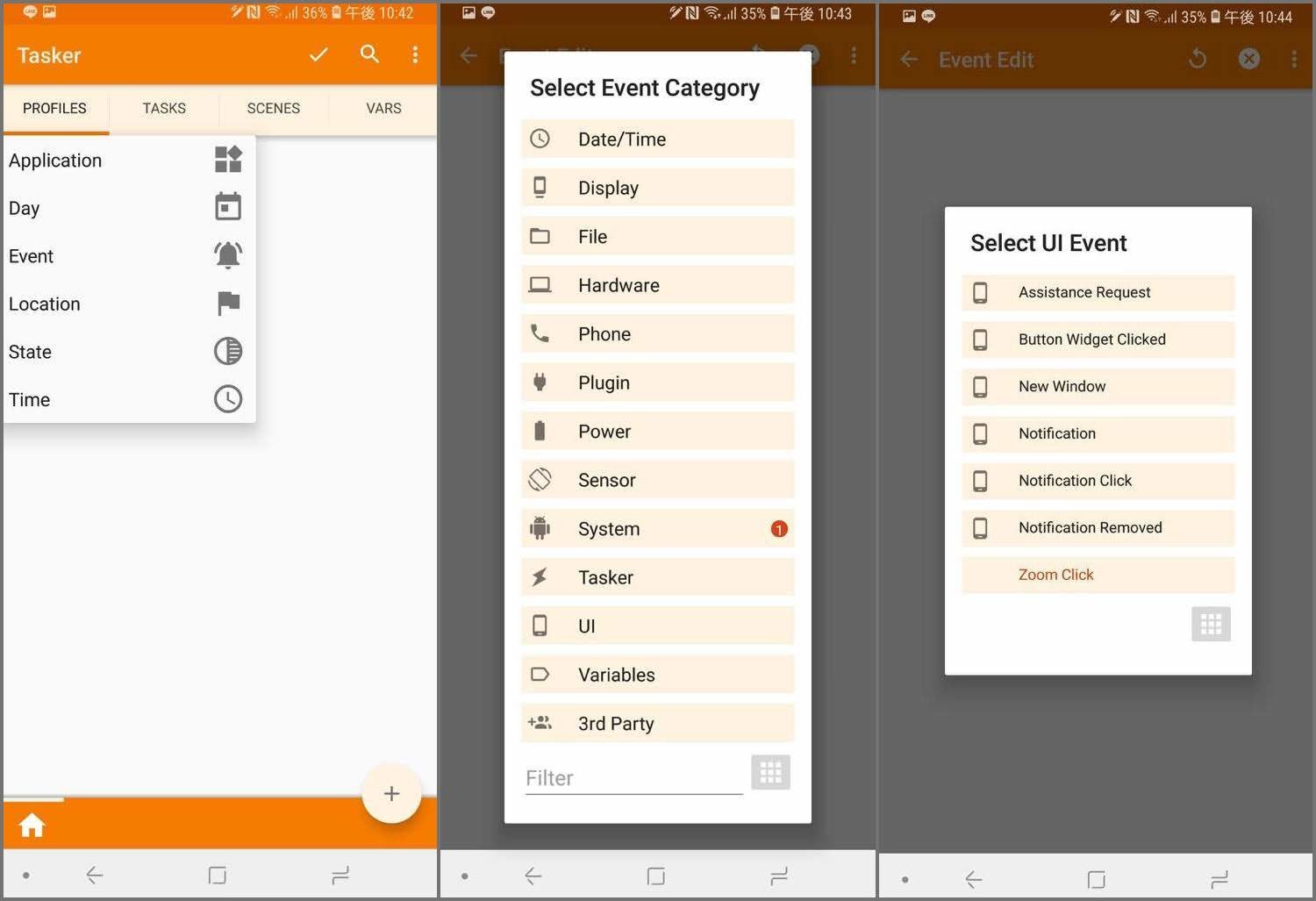The image size is (1316, 901).
Task: Select the 3rd Party event category
Action: point(657,723)
